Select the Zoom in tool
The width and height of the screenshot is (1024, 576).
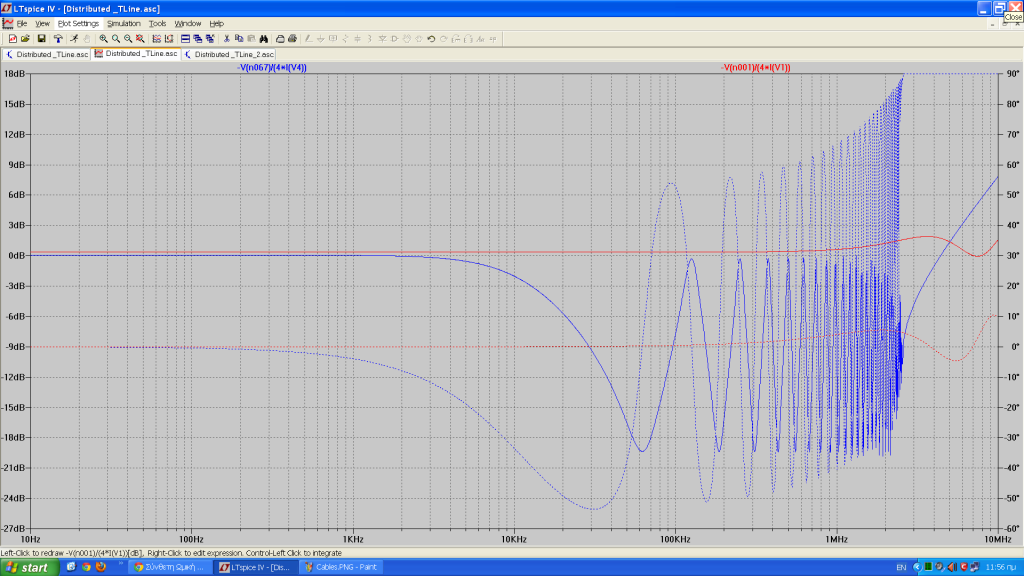103,39
